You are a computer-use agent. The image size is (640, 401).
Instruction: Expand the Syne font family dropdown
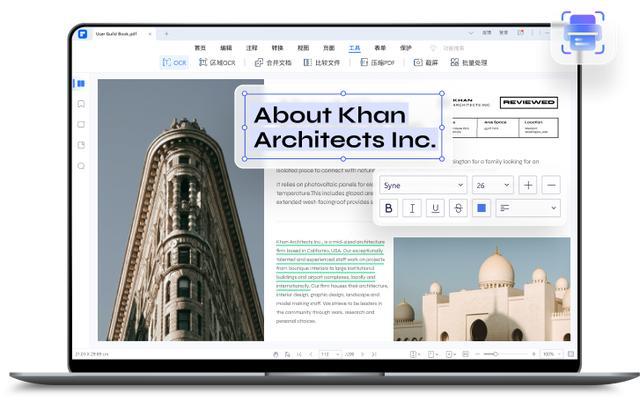click(423, 185)
